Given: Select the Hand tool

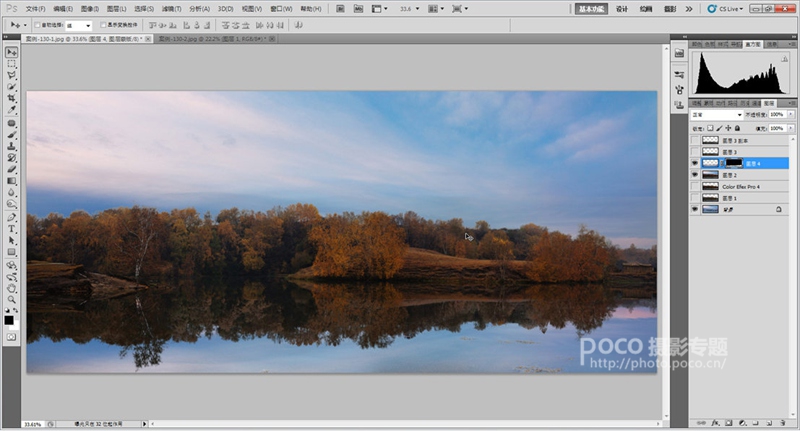Looking at the screenshot, I should click(x=11, y=289).
